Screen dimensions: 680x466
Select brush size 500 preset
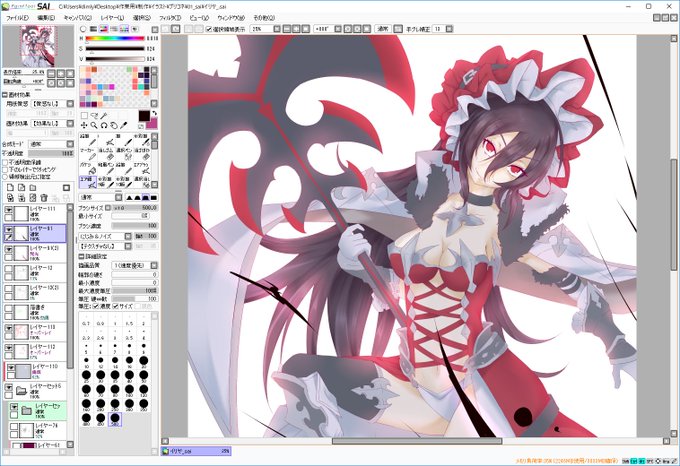115,419
